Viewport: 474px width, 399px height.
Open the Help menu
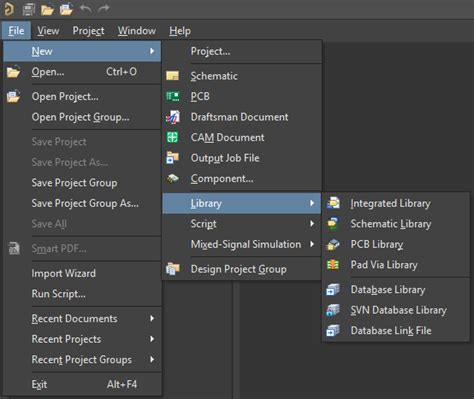tap(180, 31)
